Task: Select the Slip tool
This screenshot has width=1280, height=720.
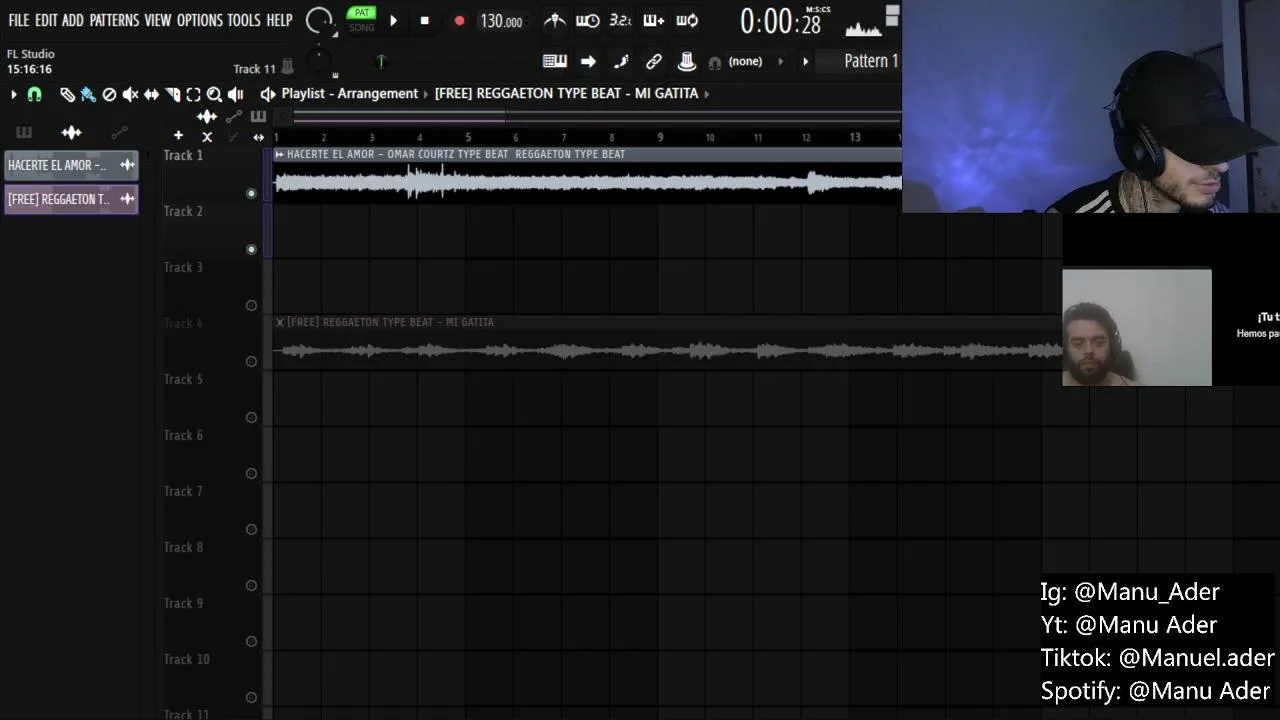Action: click(151, 94)
